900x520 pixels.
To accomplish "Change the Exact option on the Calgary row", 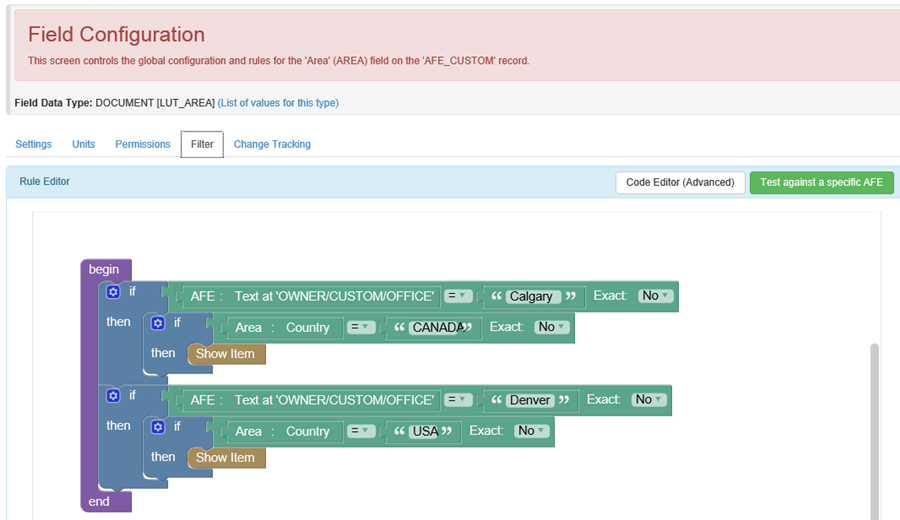I will pyautogui.click(x=656, y=296).
